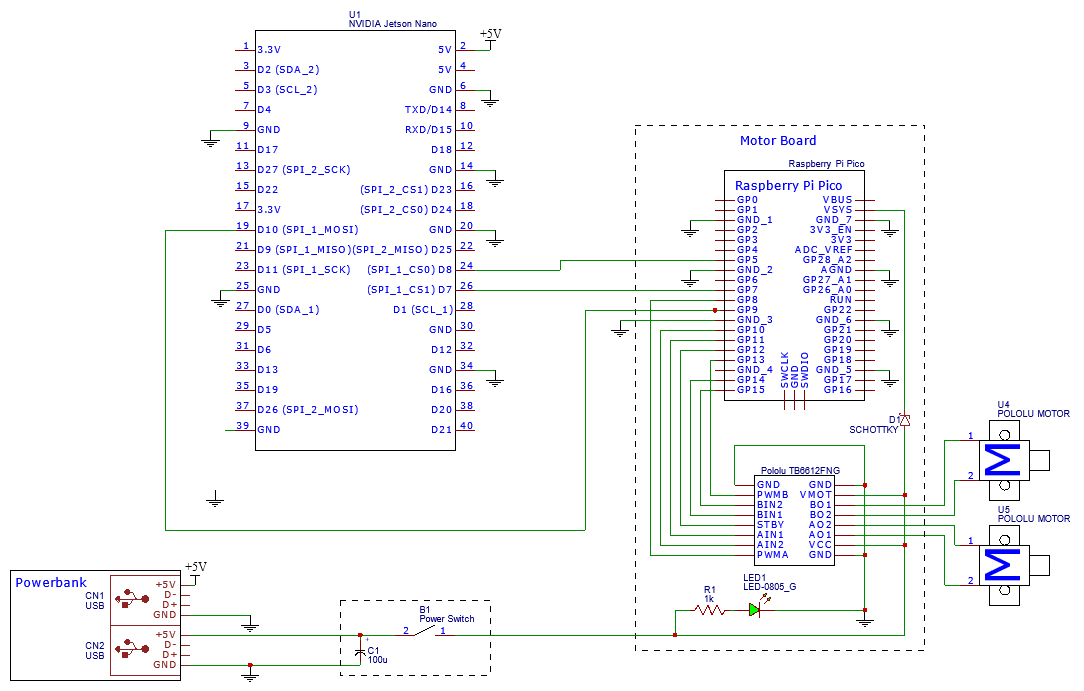Click the "SWCLK" debug pin label
Image resolution: width=1084 pixels, height=691 pixels.
click(785, 370)
